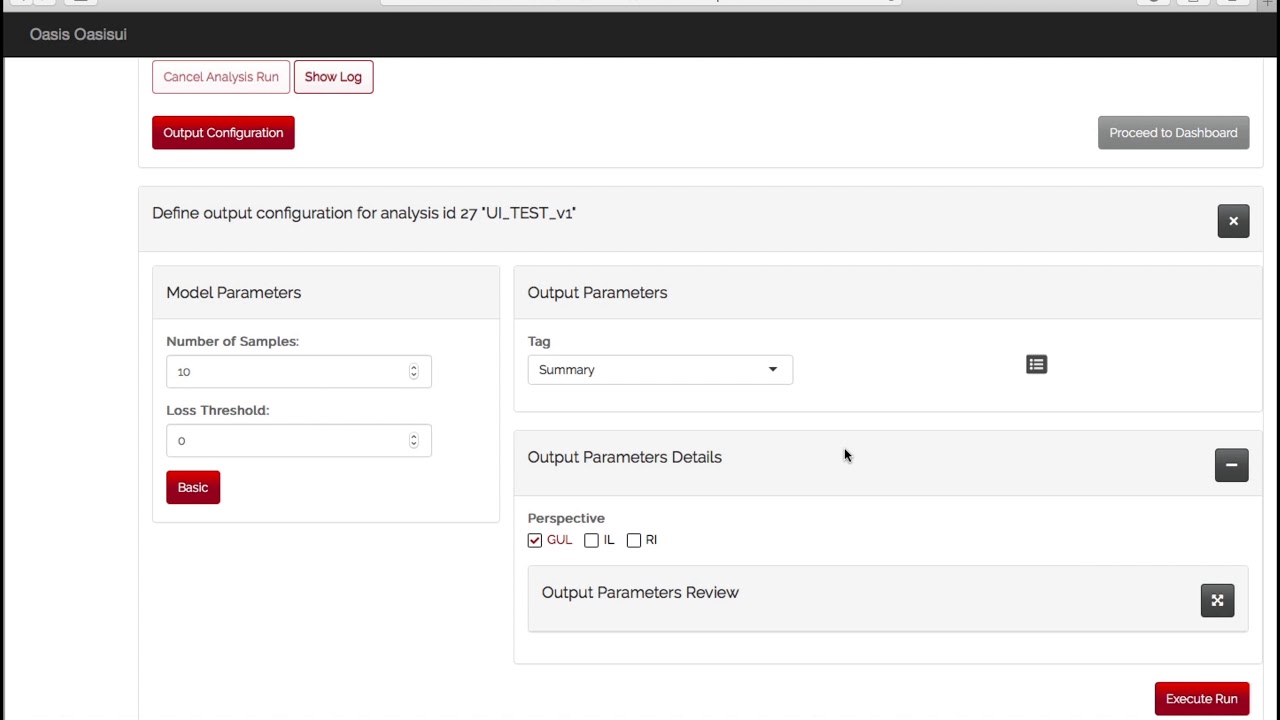This screenshot has width=1280, height=720.
Task: Click the red Basic button
Action: point(193,487)
